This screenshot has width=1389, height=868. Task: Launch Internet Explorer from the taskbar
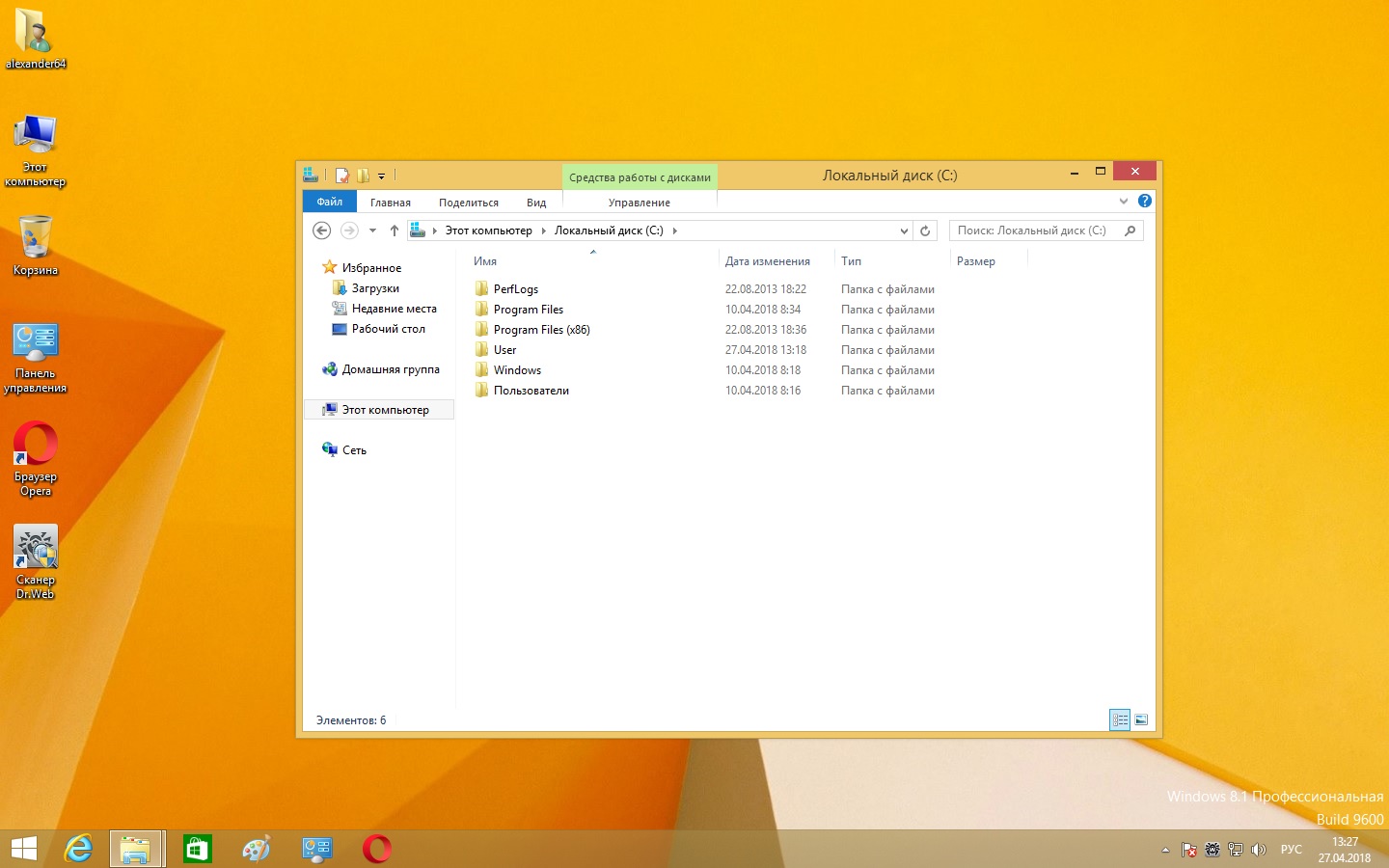click(x=78, y=849)
